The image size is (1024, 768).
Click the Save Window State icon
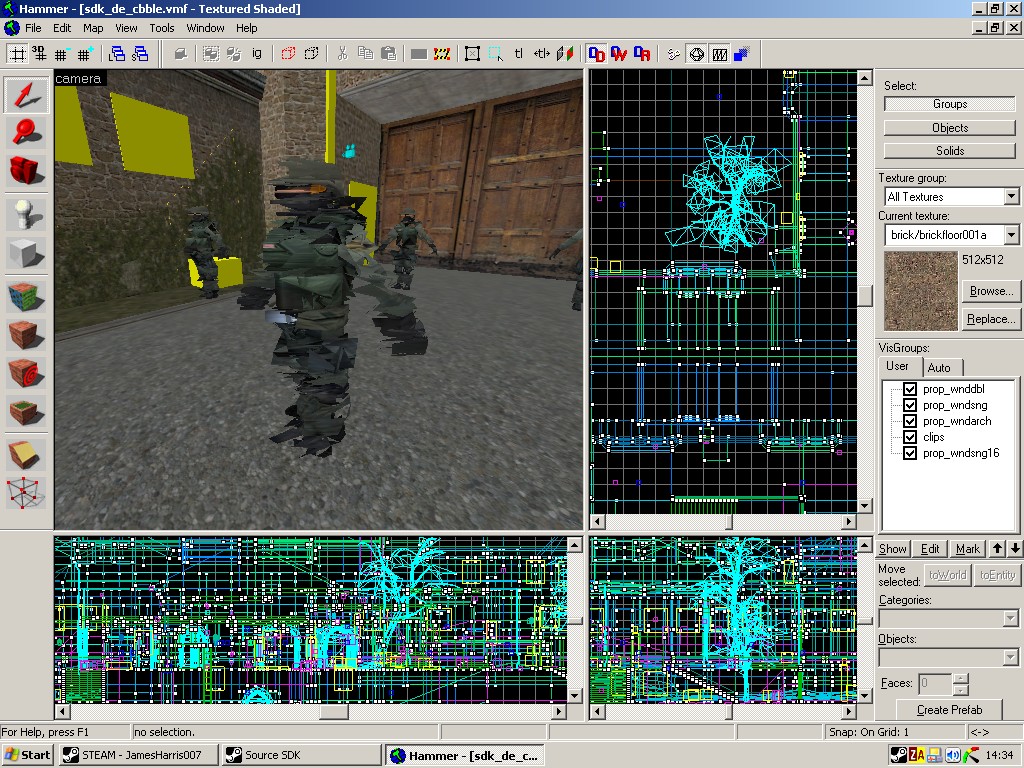140,54
